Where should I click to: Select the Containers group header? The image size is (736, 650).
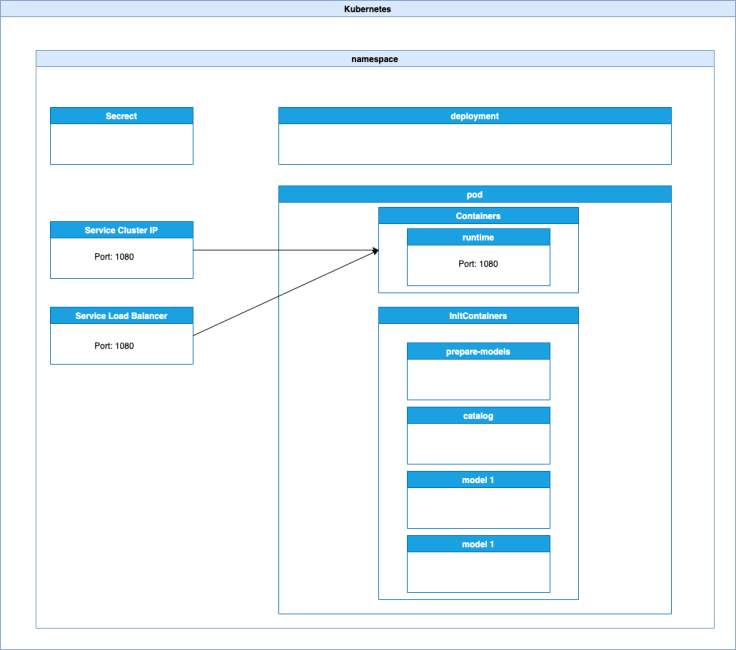[x=478, y=216]
